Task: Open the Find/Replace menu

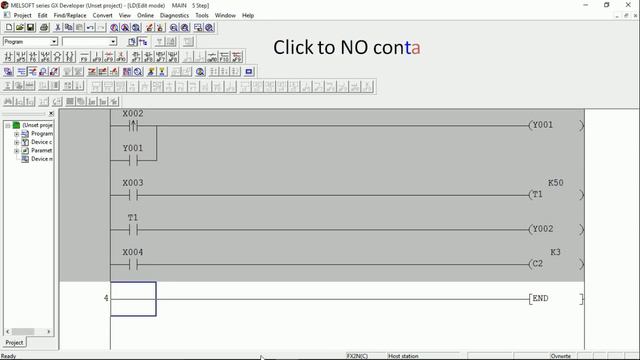Action: coord(70,16)
